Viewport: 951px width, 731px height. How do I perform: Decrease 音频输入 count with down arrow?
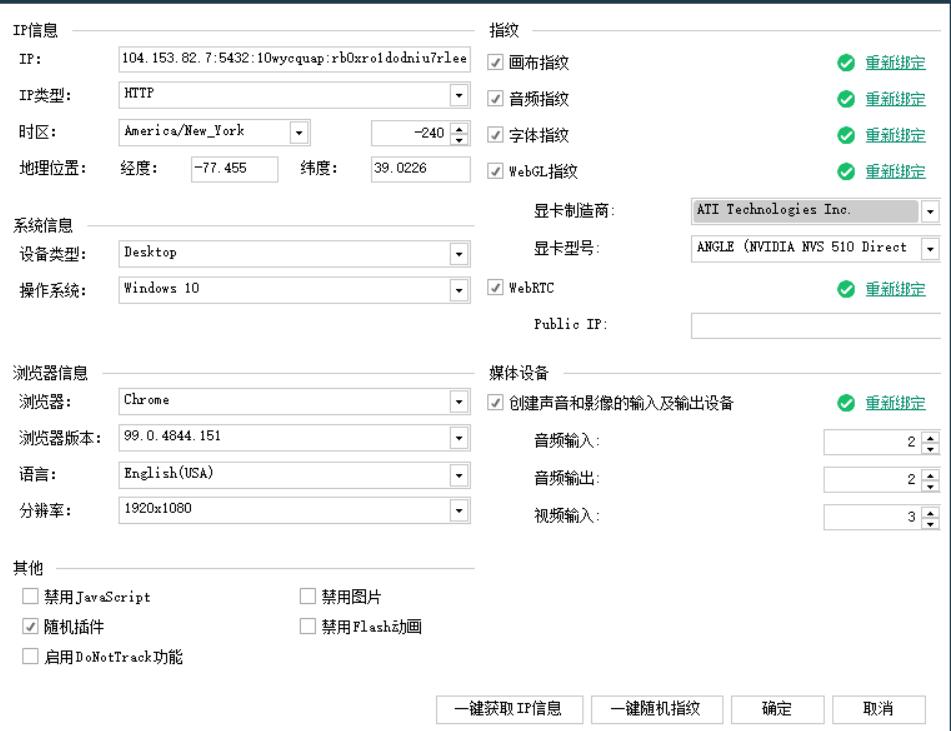point(930,448)
